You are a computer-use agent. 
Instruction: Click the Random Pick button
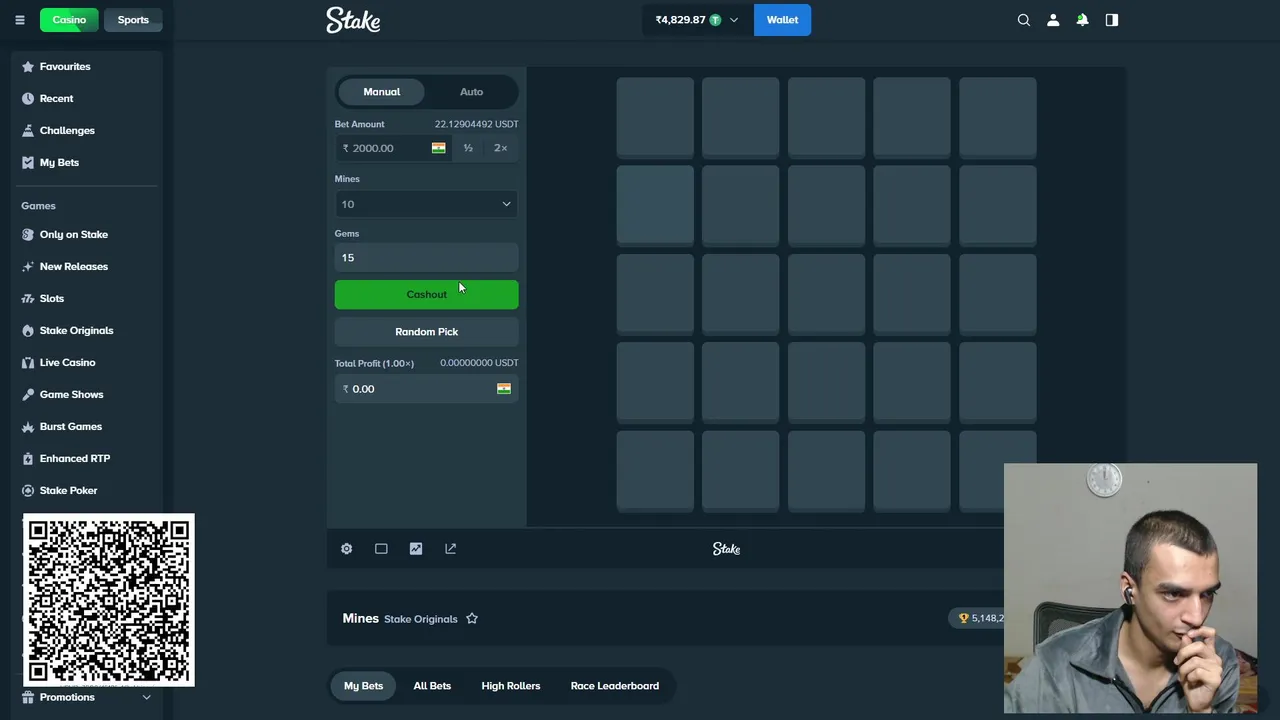point(426,332)
